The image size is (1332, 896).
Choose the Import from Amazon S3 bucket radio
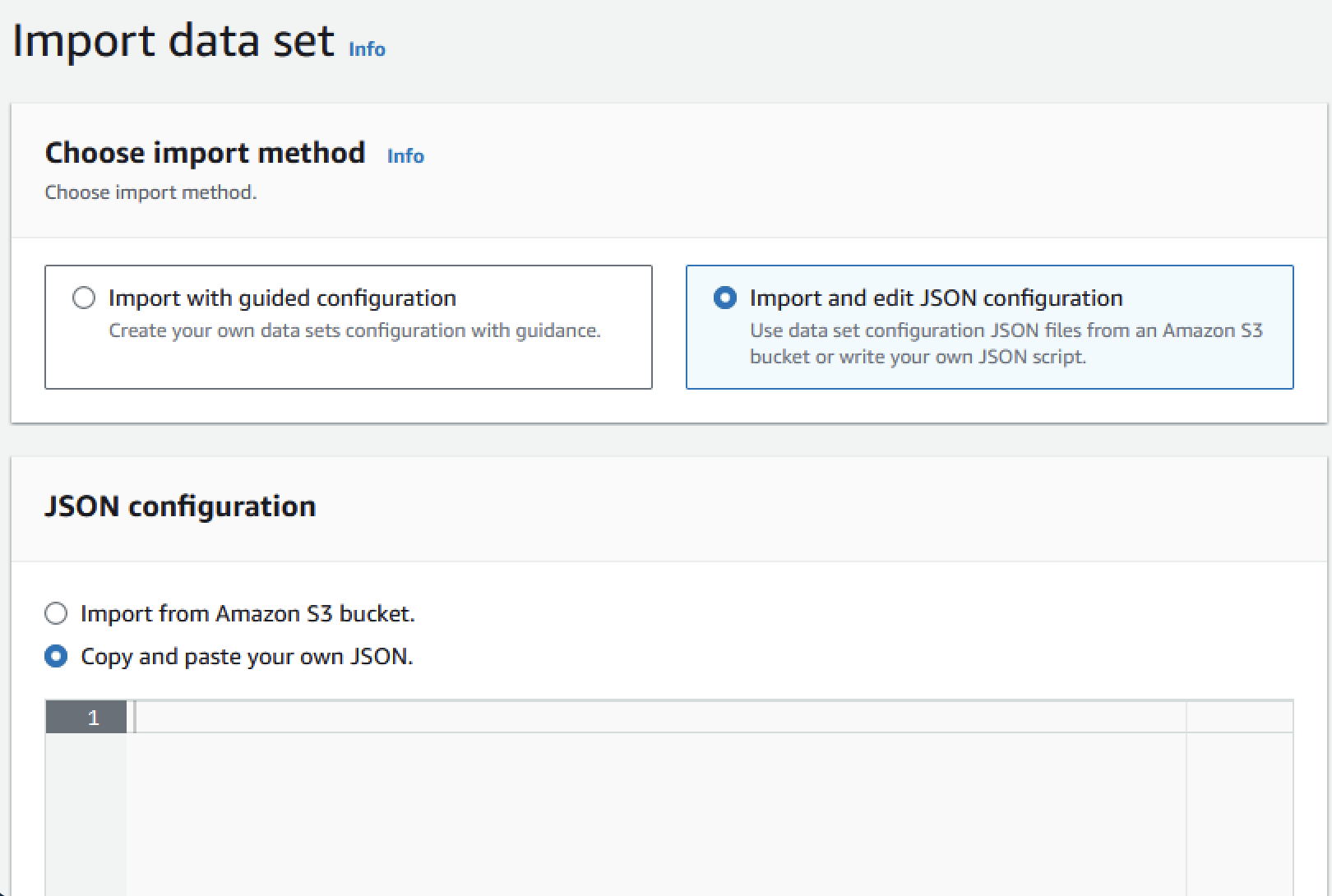coord(56,613)
